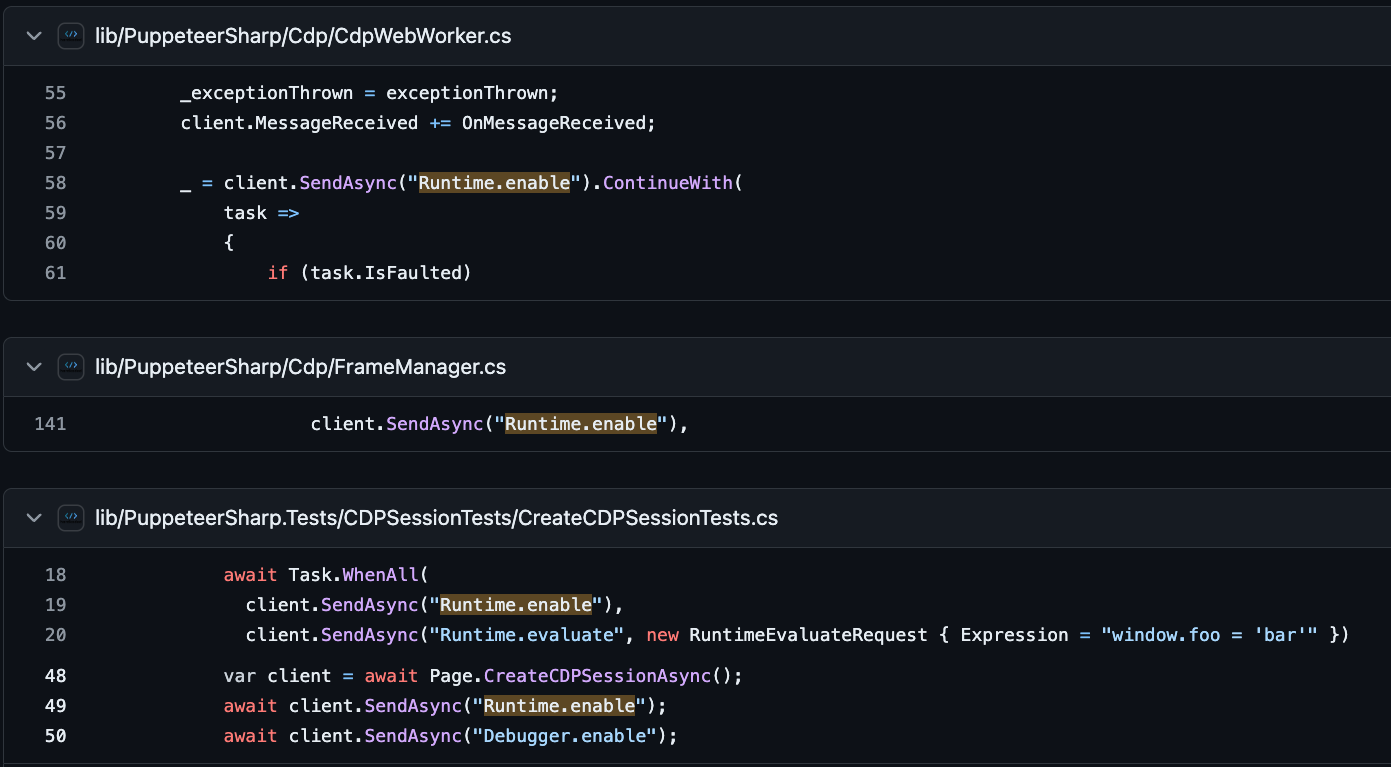Collapse the FrameManager.cs result chevron
Viewport: 1391px width, 767px height.
(34, 367)
